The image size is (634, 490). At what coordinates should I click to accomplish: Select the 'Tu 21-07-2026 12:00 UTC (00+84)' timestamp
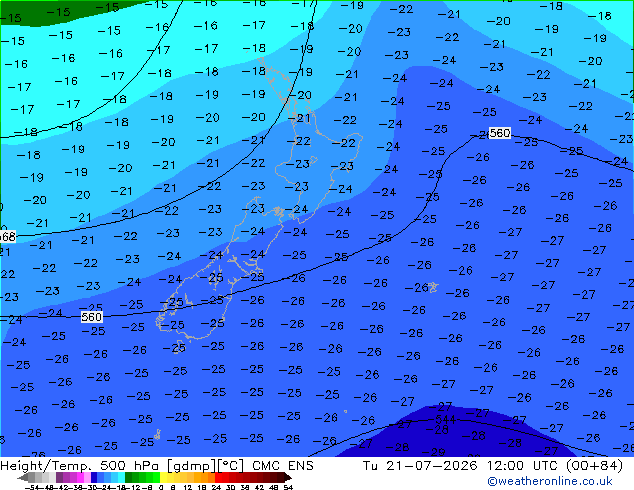coord(492,466)
